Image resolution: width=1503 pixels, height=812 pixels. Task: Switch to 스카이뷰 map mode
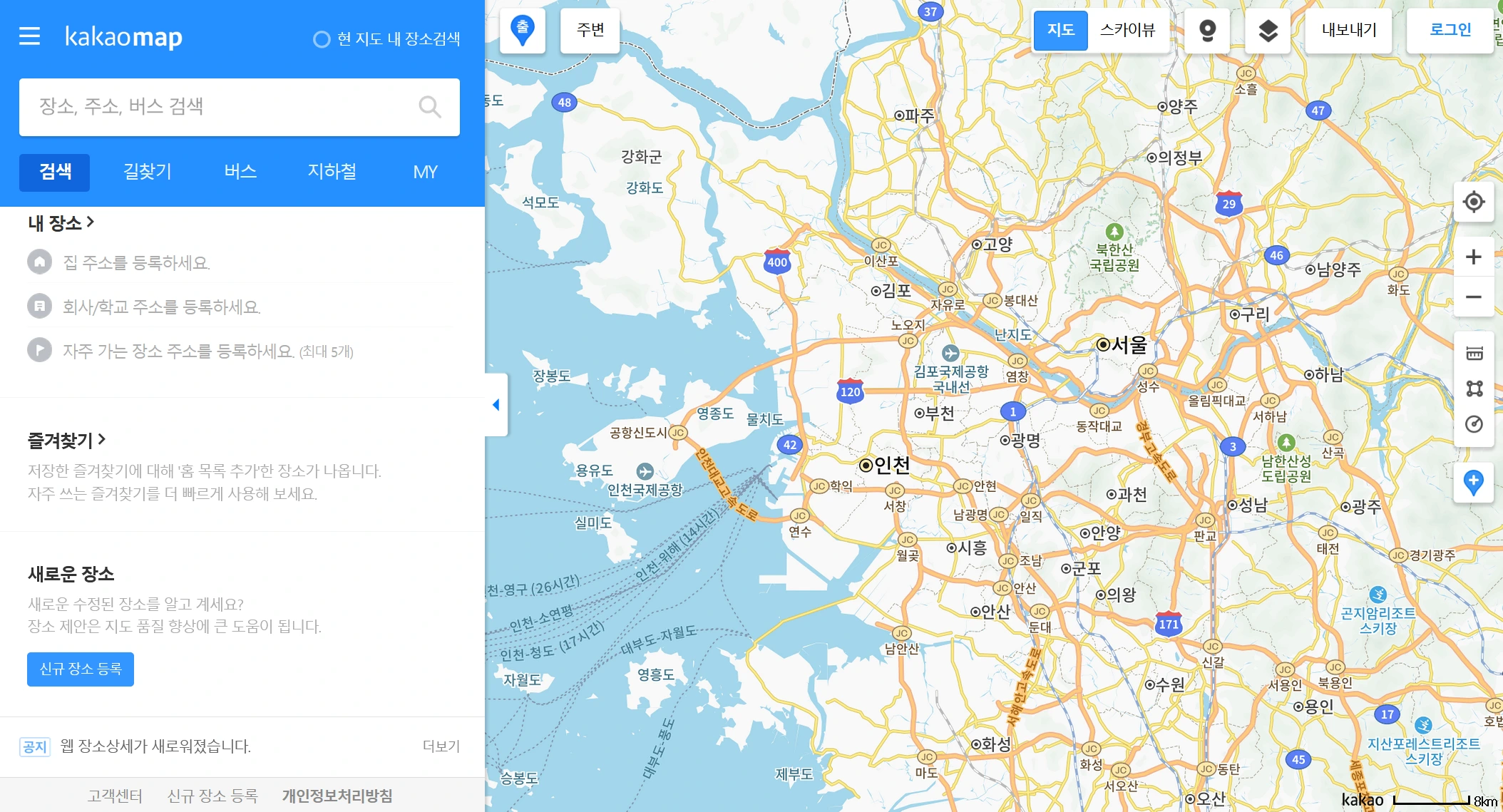pos(1127,31)
